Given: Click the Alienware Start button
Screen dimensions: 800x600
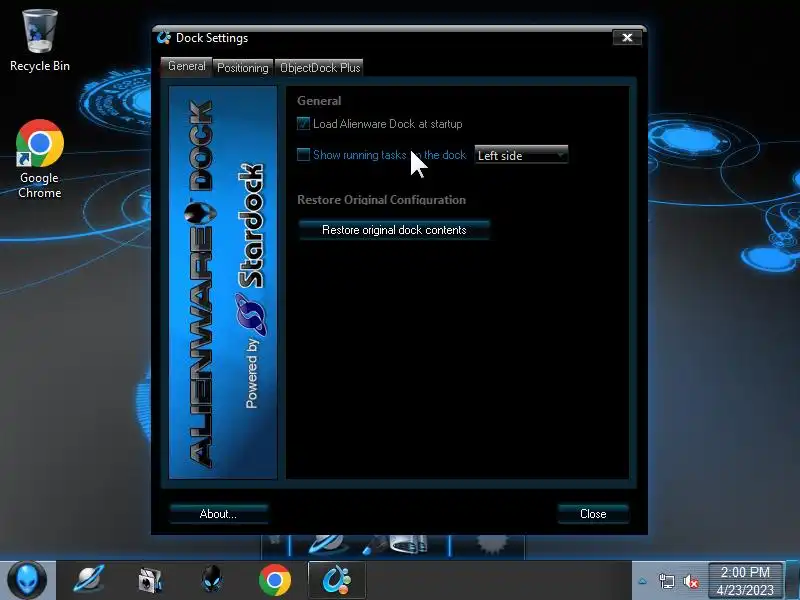Looking at the screenshot, I should (x=27, y=580).
